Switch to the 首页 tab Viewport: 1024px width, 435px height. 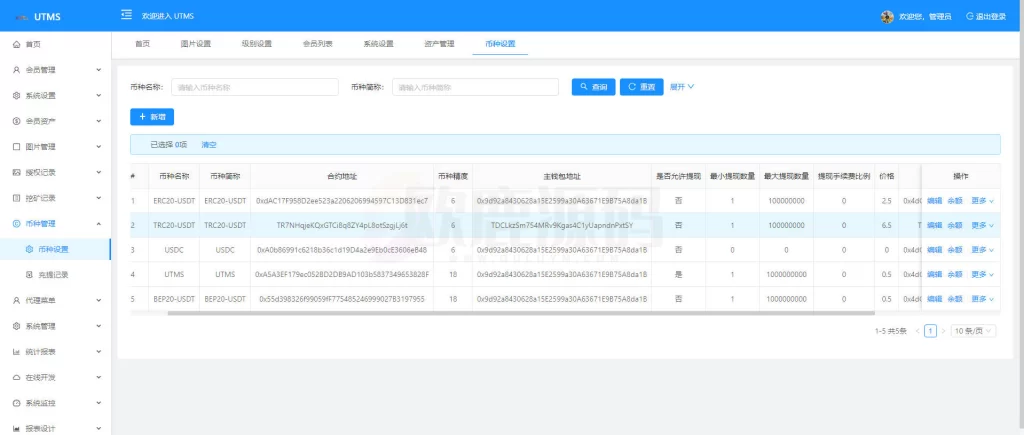[142, 44]
